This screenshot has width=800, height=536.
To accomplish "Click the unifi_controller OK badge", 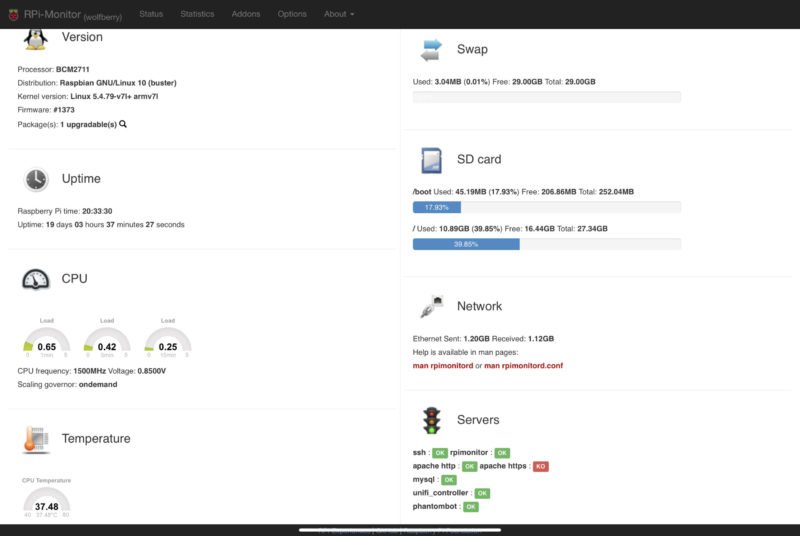I will (482, 493).
